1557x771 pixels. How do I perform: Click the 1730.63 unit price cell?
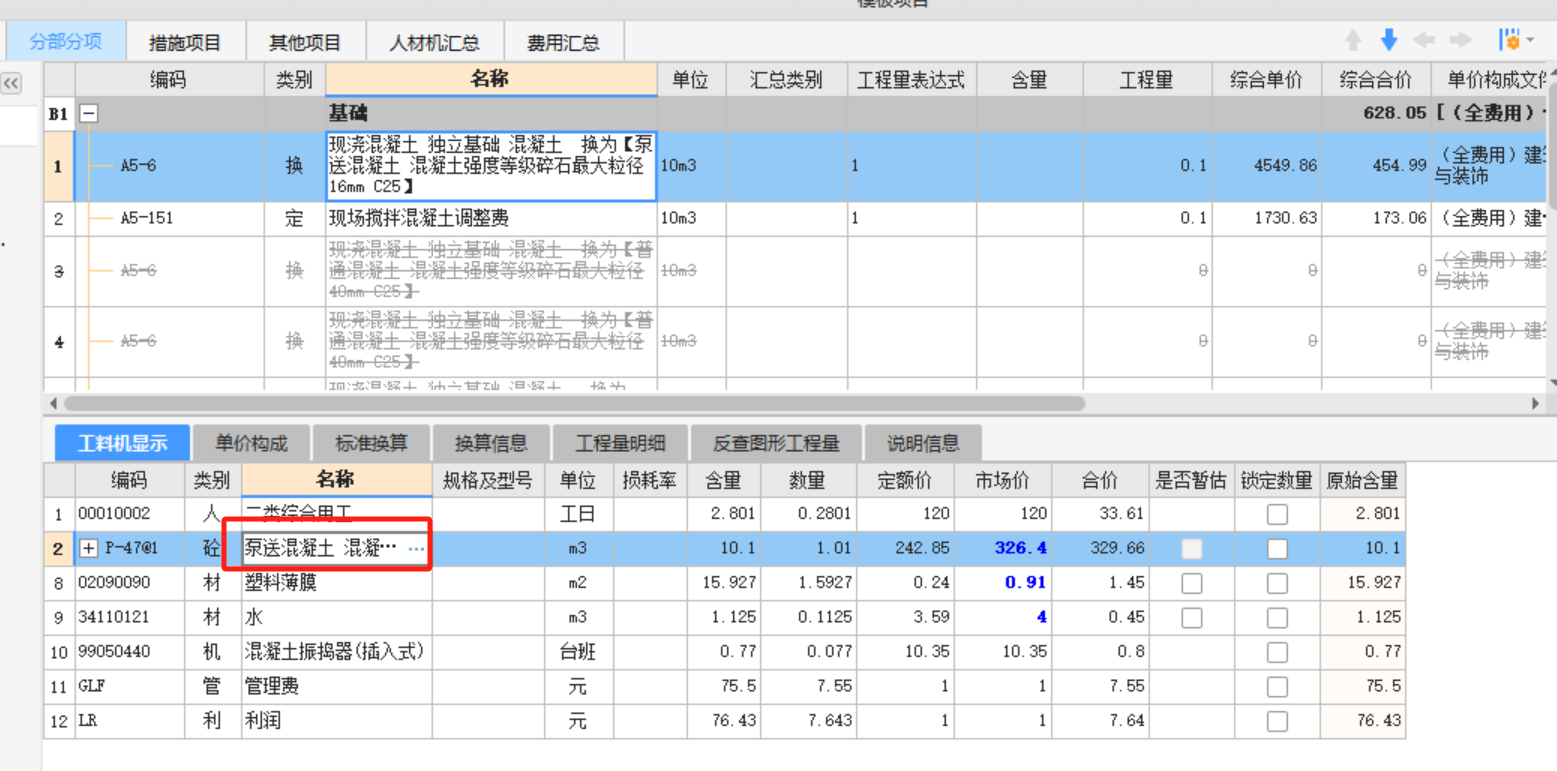[1267, 219]
